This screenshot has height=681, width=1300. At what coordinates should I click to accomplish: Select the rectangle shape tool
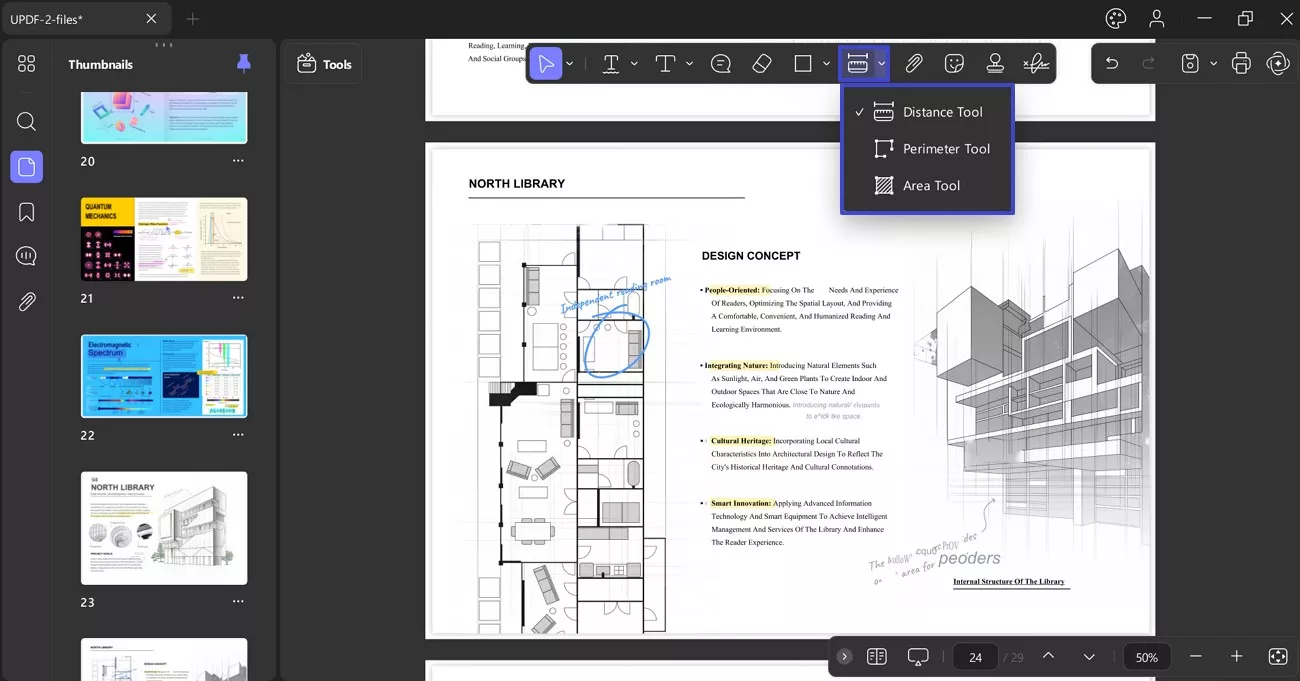(x=803, y=64)
